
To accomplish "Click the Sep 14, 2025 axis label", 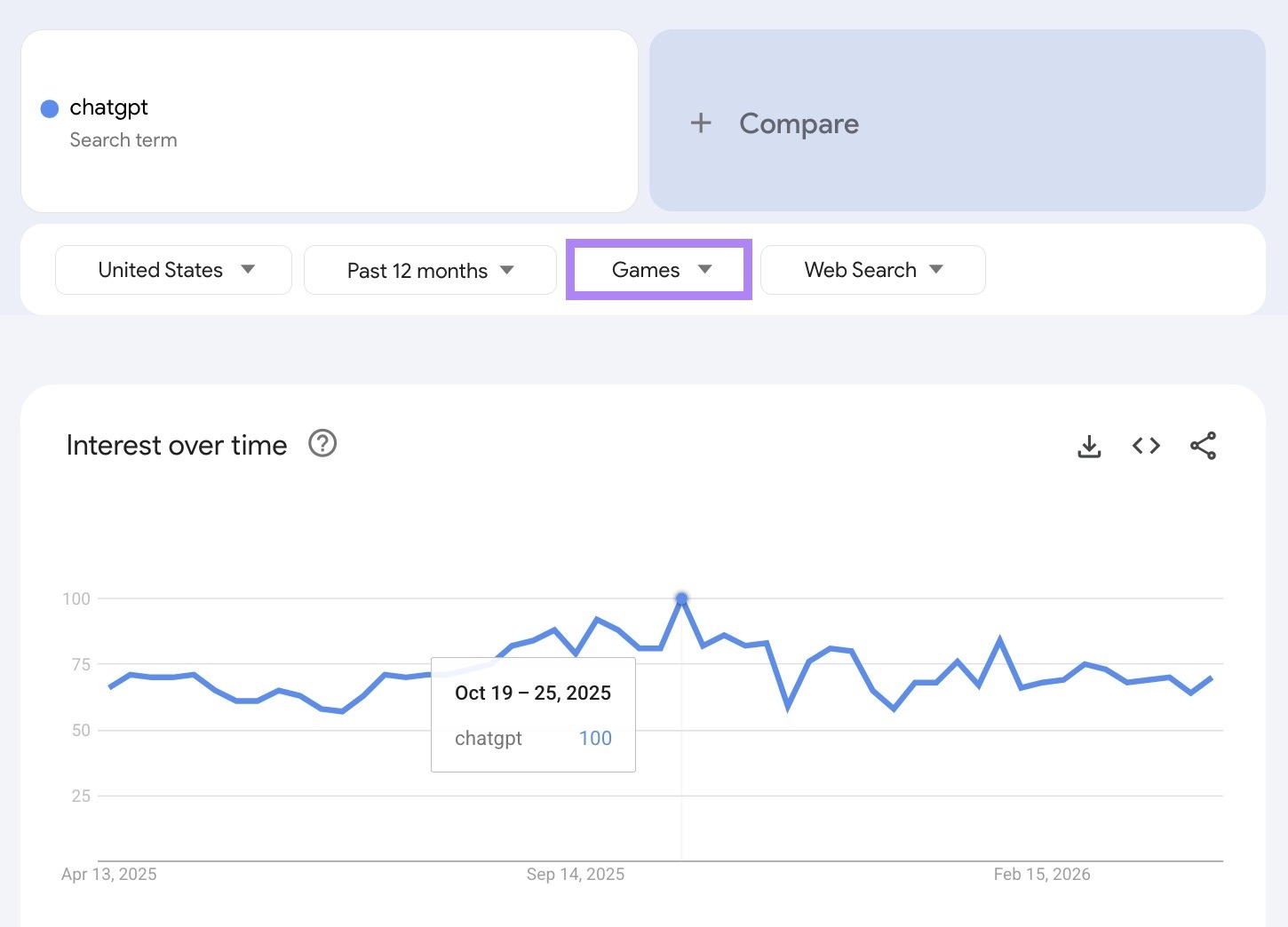I will click(x=575, y=874).
